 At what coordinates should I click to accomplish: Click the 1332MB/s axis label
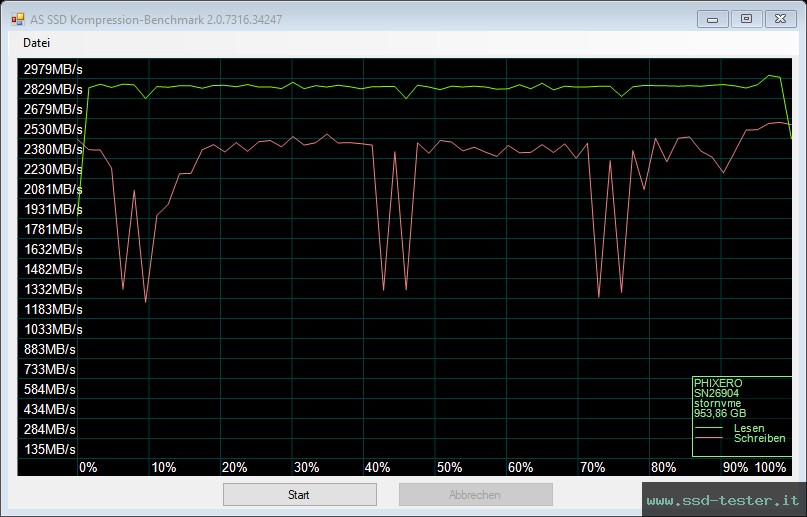tap(53, 290)
